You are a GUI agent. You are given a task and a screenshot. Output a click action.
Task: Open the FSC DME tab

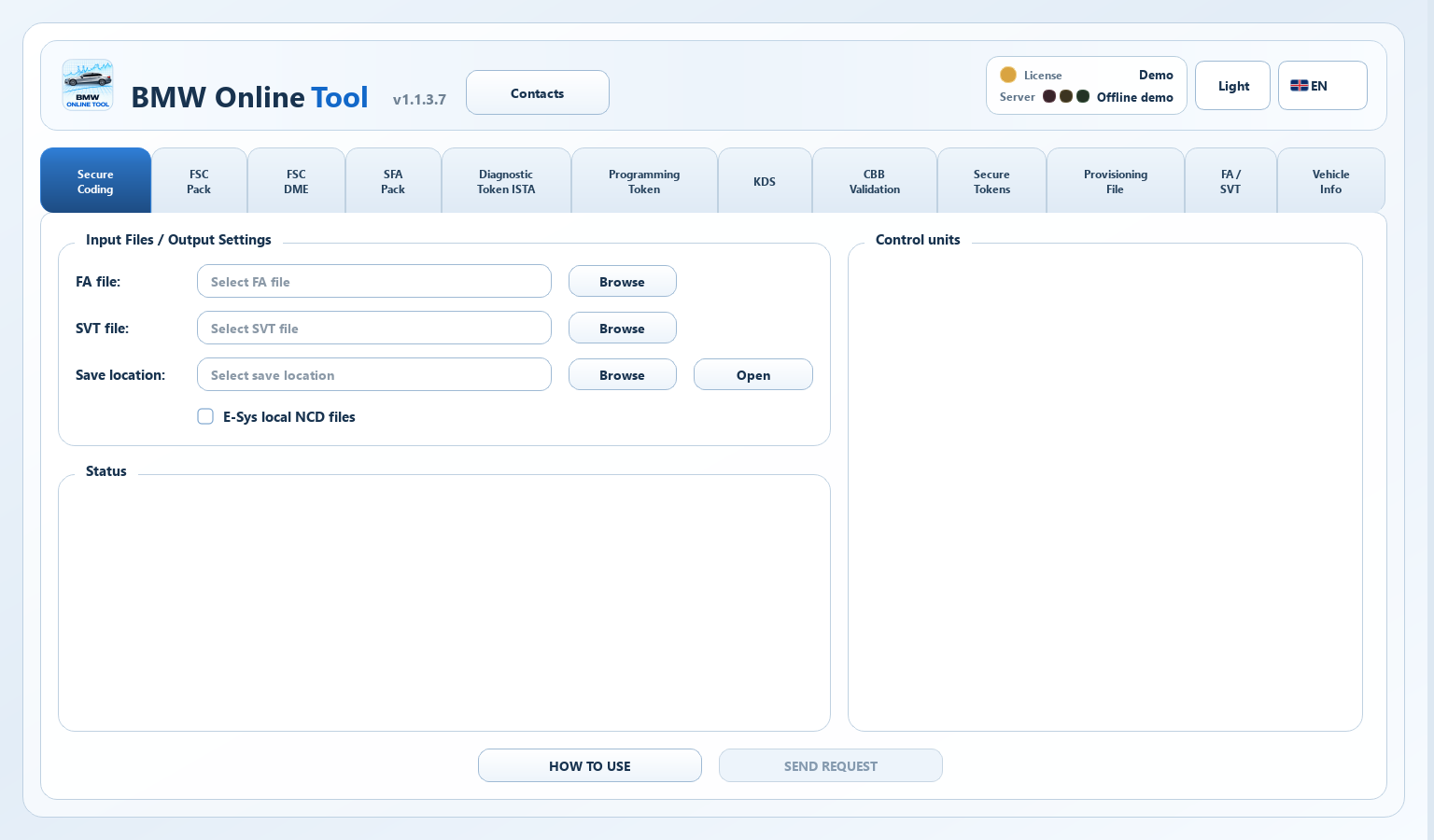tap(296, 181)
